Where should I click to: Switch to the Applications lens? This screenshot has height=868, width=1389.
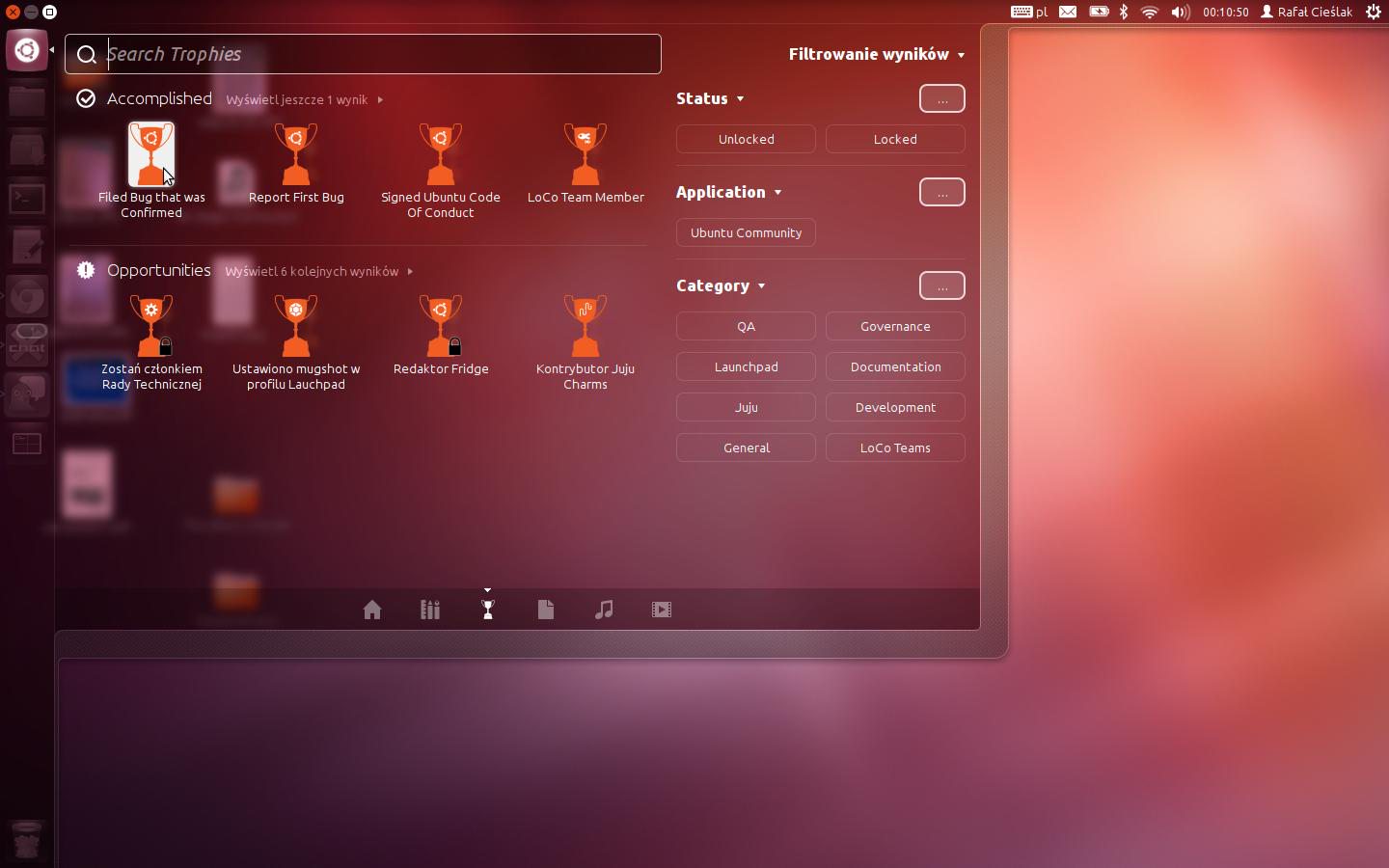430,610
